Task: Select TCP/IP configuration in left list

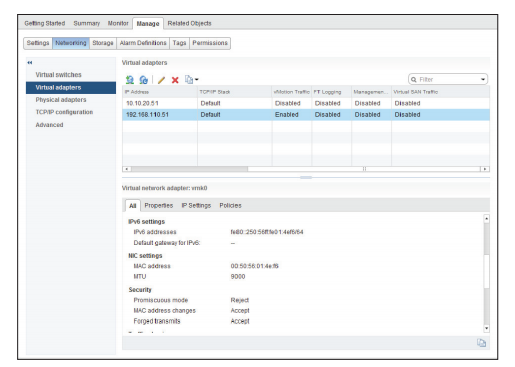Action: click(x=71, y=112)
